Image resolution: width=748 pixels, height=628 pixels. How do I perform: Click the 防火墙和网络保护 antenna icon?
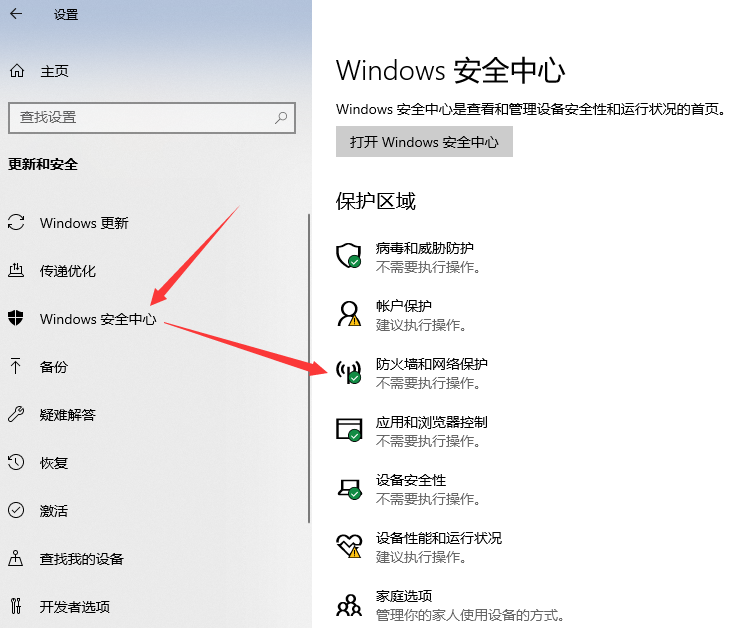349,372
